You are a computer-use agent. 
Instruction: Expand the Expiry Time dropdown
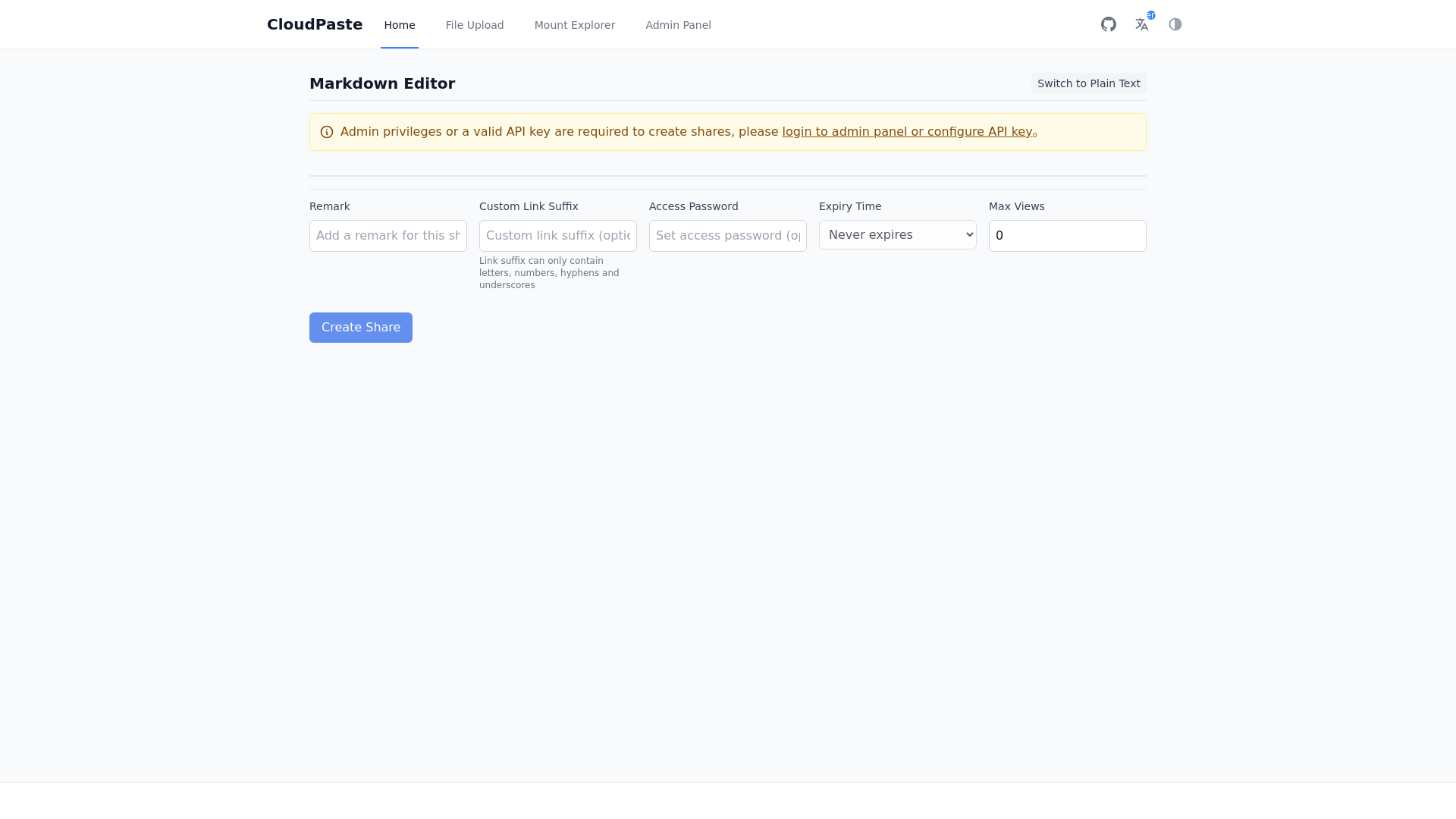point(898,235)
